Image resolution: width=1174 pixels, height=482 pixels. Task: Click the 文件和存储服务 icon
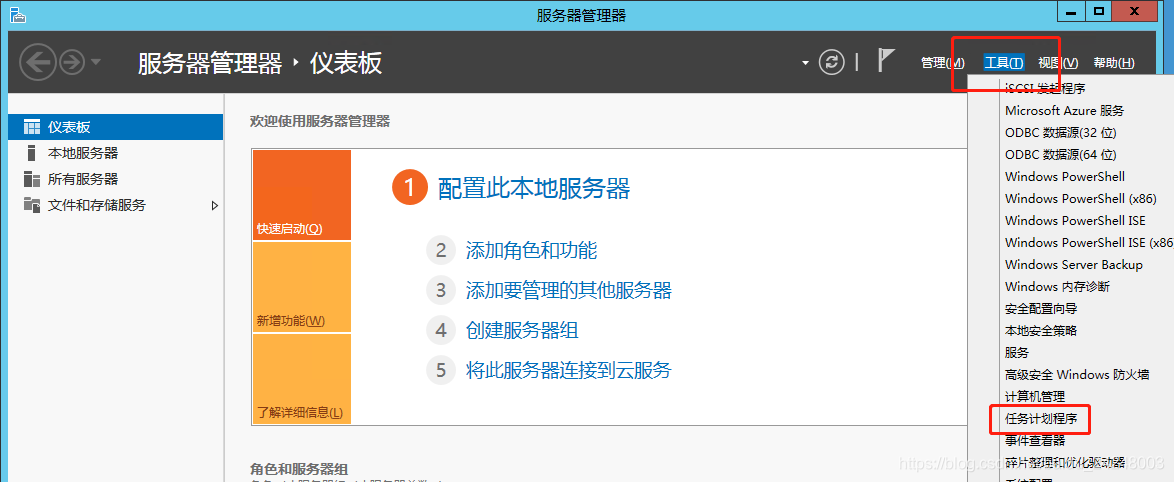pyautogui.click(x=31, y=204)
